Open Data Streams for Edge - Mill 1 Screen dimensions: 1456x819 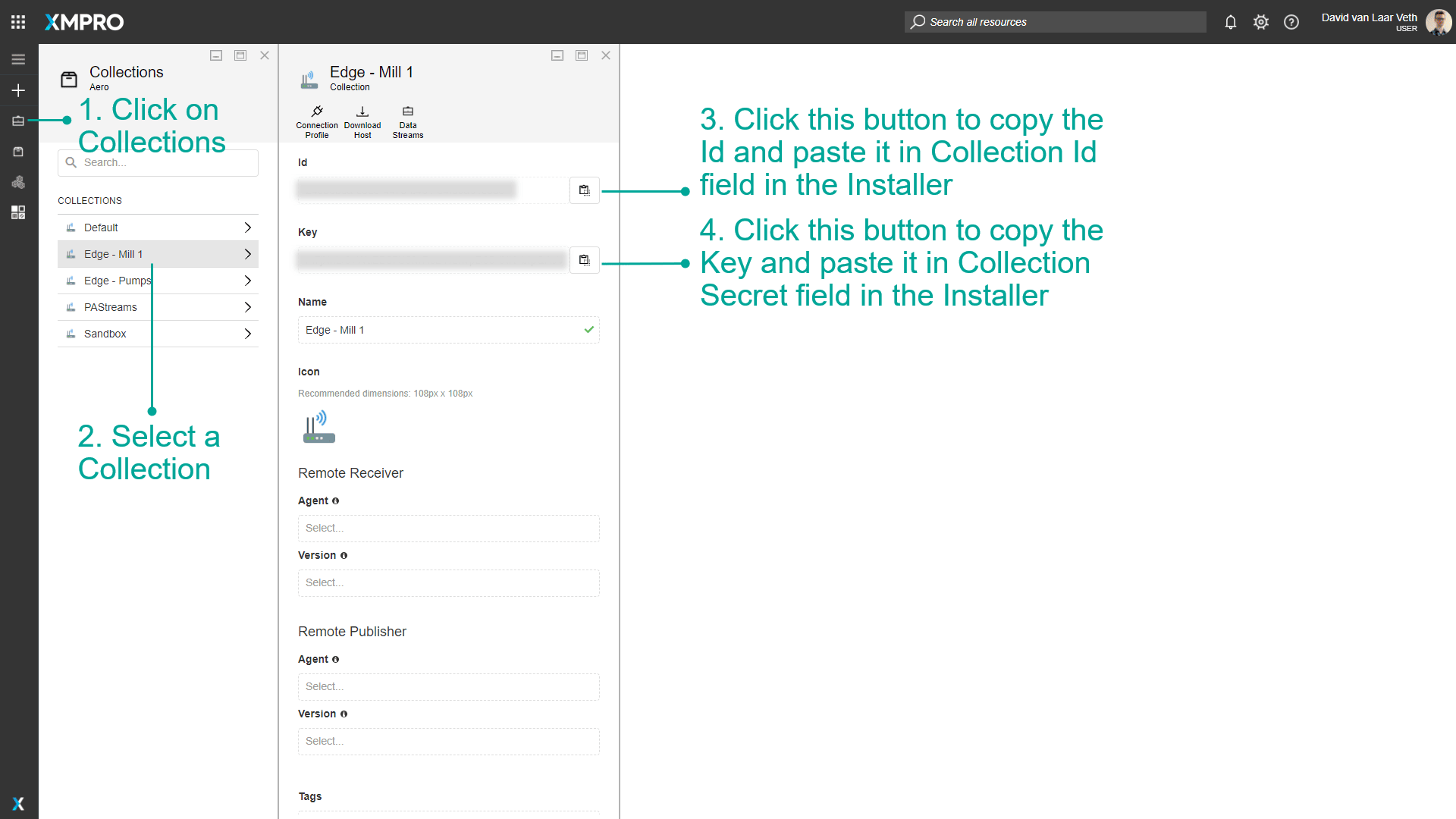pos(407,120)
